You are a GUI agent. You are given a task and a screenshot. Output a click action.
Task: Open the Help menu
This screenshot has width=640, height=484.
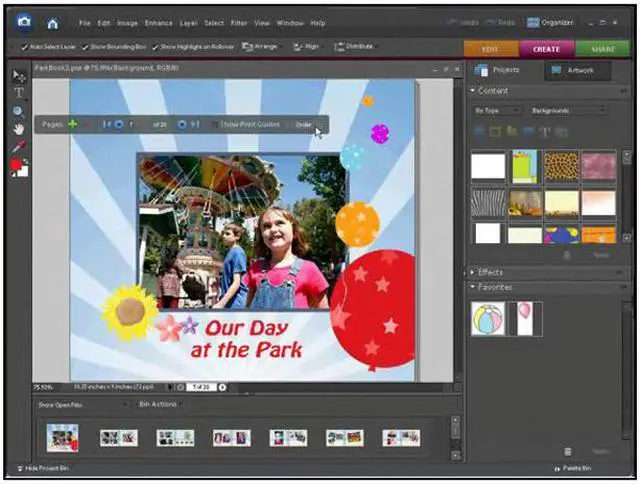(318, 23)
